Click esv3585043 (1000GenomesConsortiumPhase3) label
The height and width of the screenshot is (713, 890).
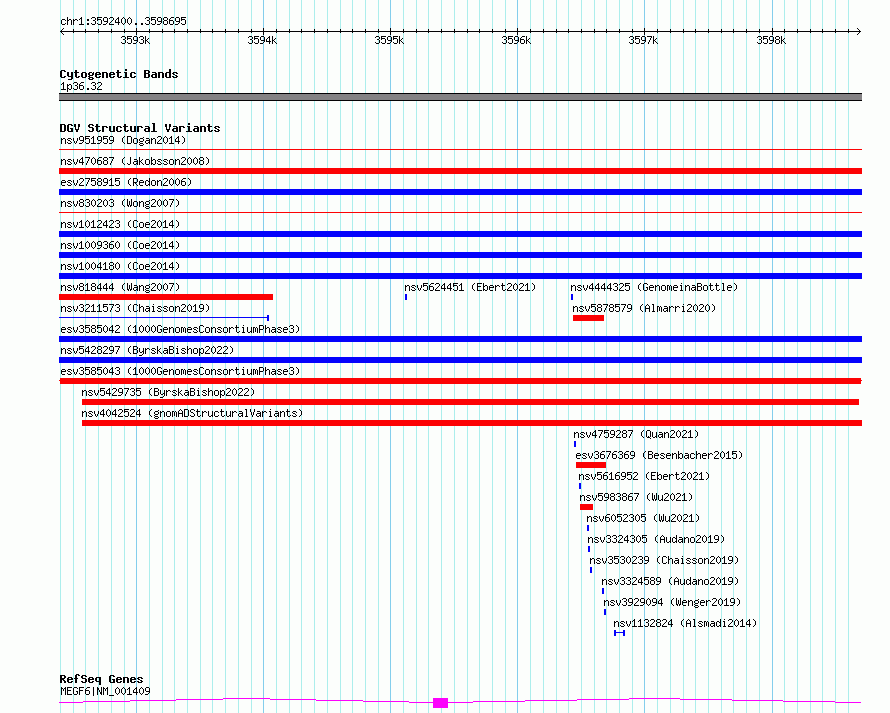pos(180,371)
